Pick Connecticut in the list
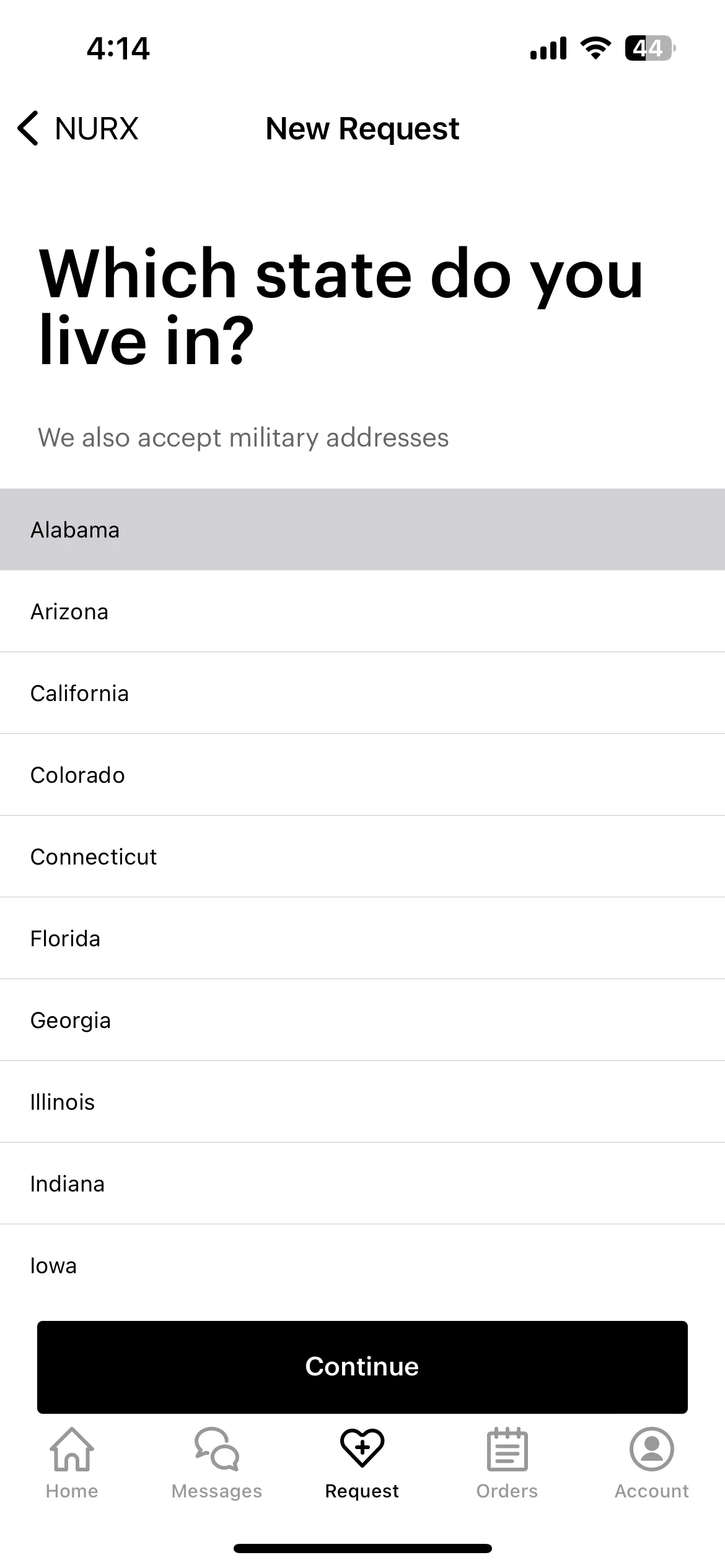 (x=362, y=856)
